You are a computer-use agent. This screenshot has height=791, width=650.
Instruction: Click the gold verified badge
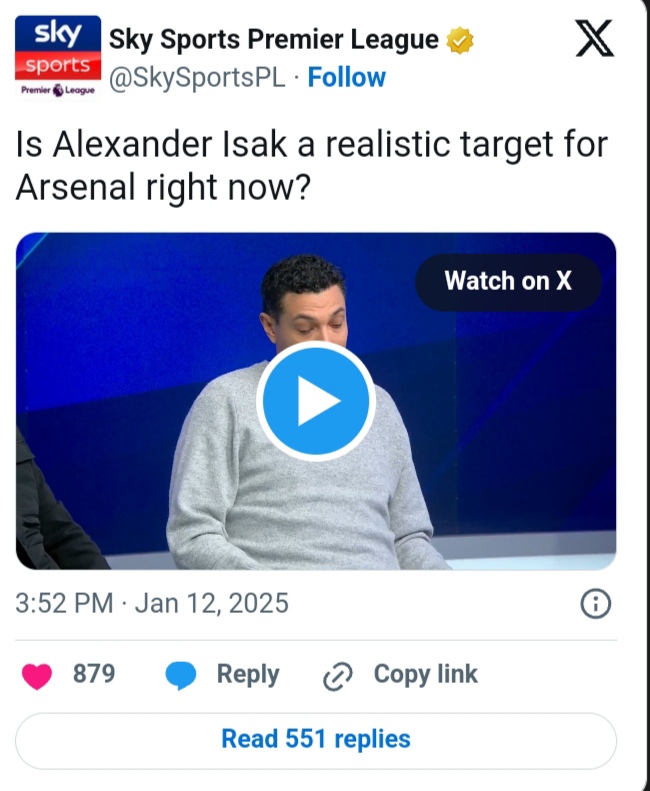(x=460, y=41)
